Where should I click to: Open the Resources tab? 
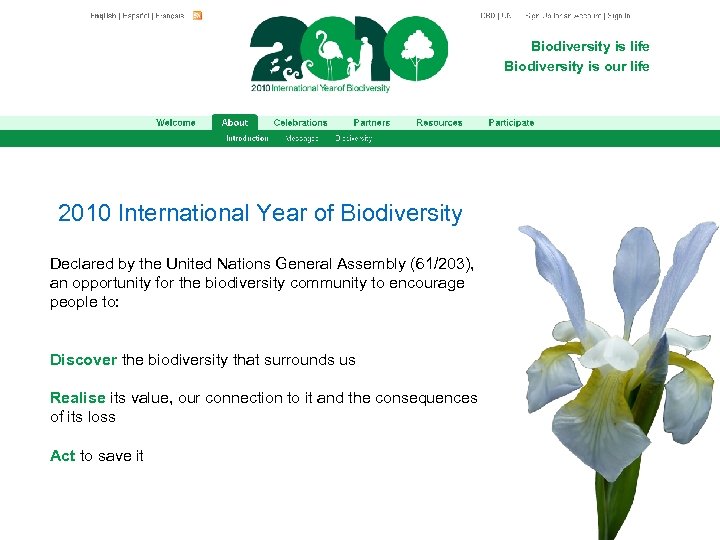point(439,123)
